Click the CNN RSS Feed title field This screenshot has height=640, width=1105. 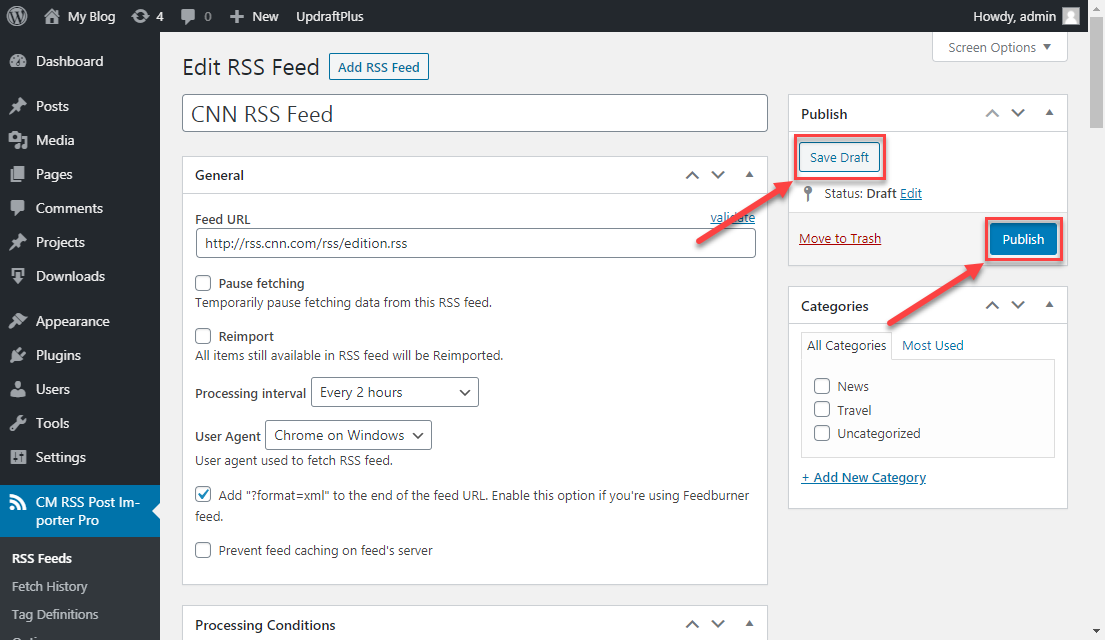[474, 113]
